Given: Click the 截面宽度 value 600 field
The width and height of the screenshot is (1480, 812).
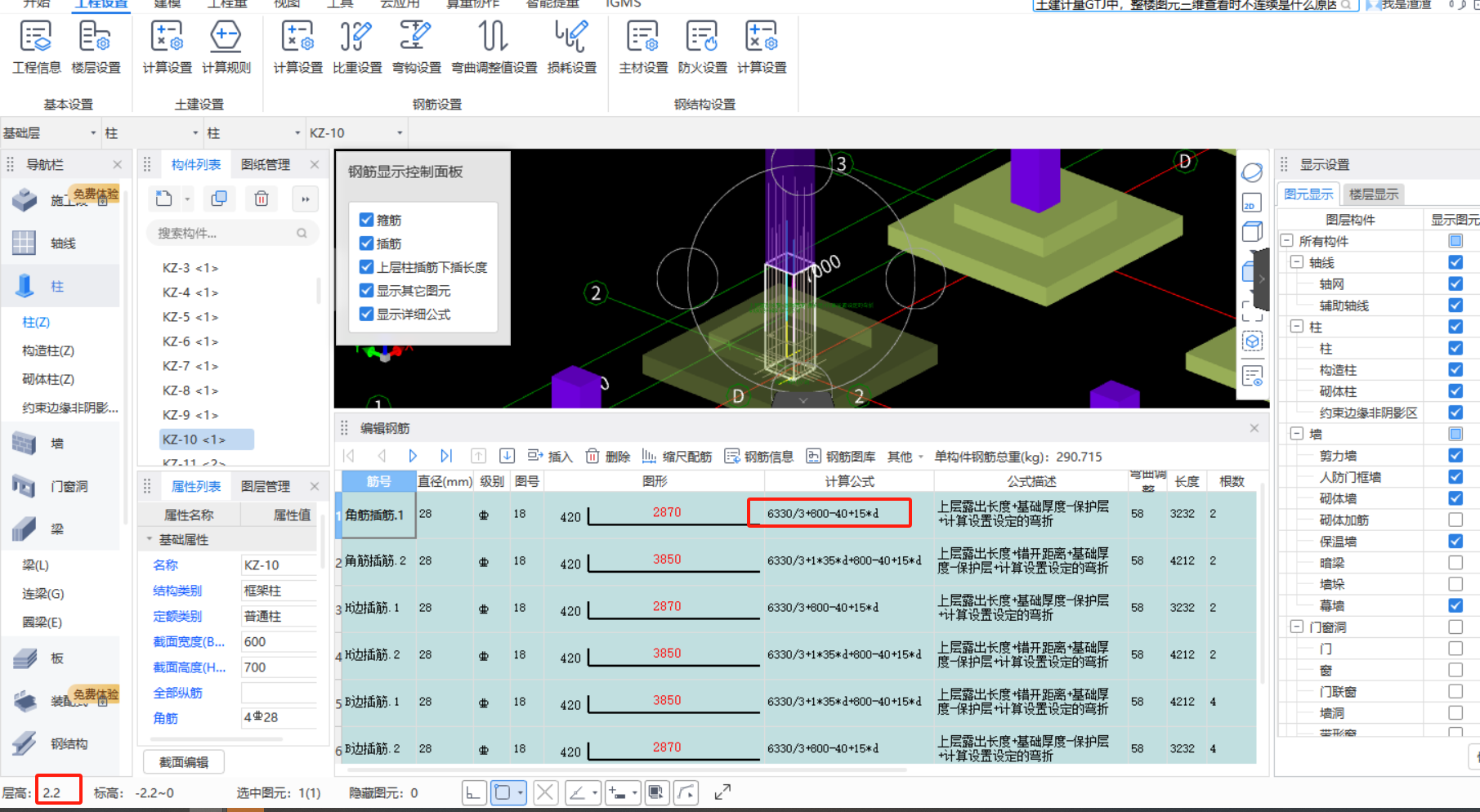Looking at the screenshot, I should click(279, 641).
